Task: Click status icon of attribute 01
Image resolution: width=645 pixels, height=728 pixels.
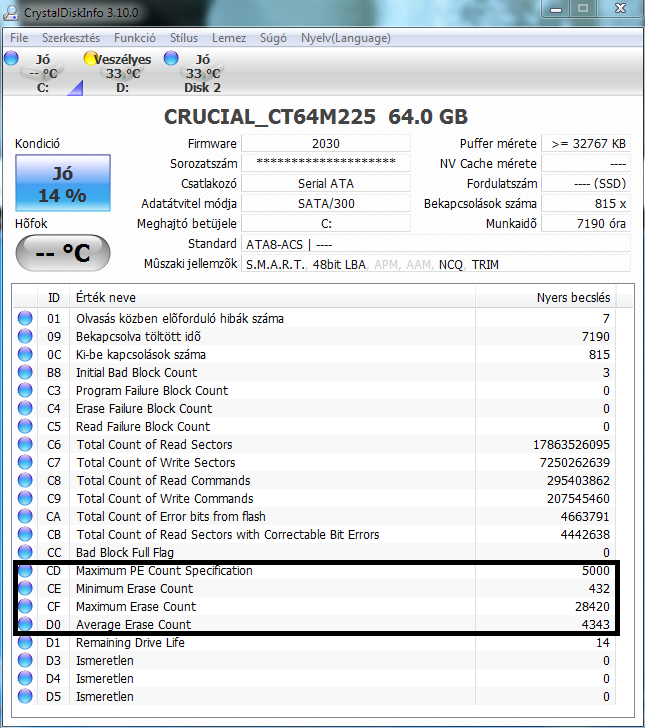Action: point(25,318)
